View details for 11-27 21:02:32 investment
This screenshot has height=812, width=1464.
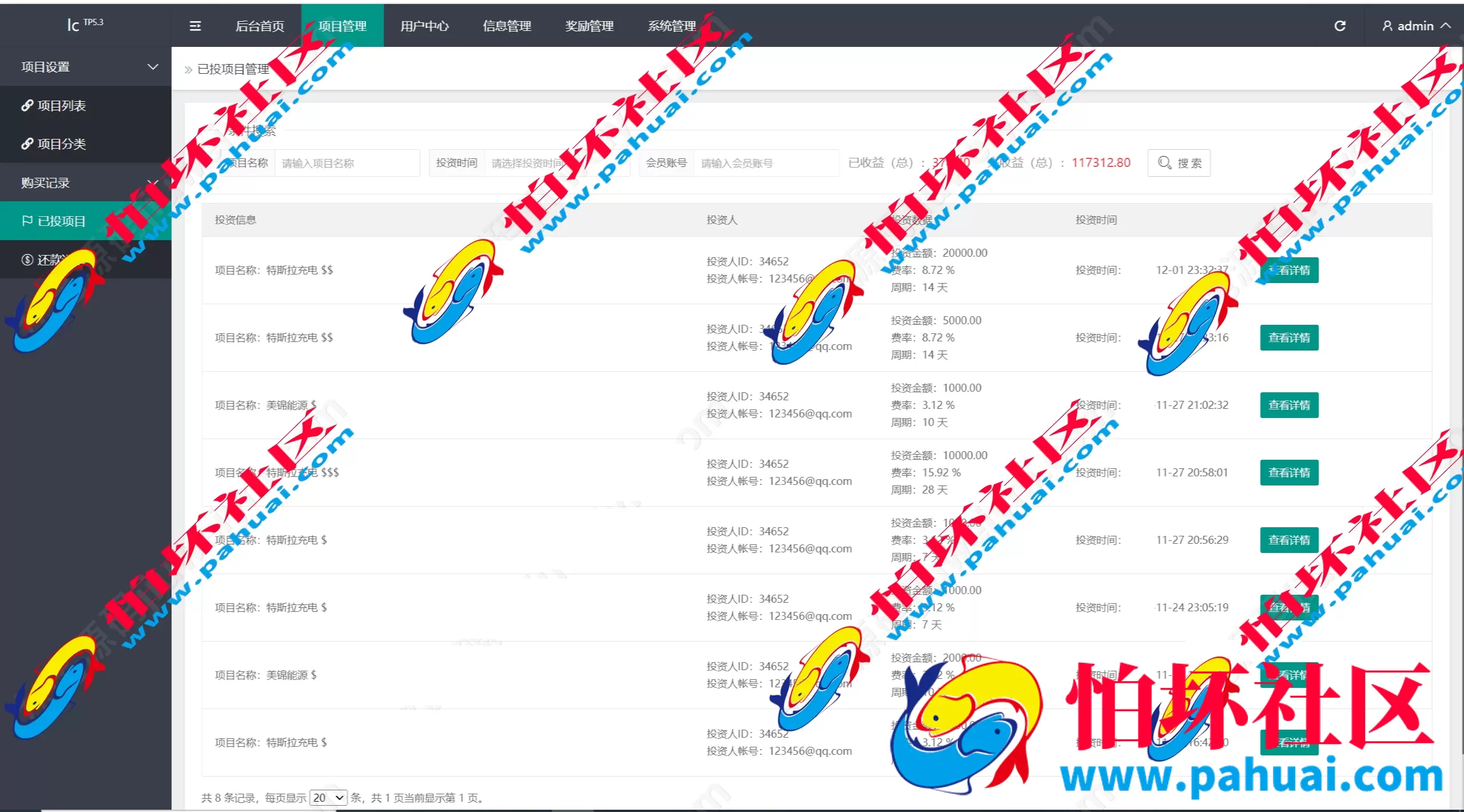(1289, 405)
